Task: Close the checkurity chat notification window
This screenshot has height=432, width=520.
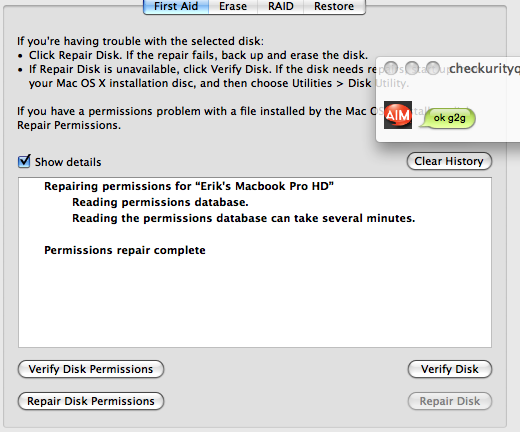Action: click(x=391, y=68)
